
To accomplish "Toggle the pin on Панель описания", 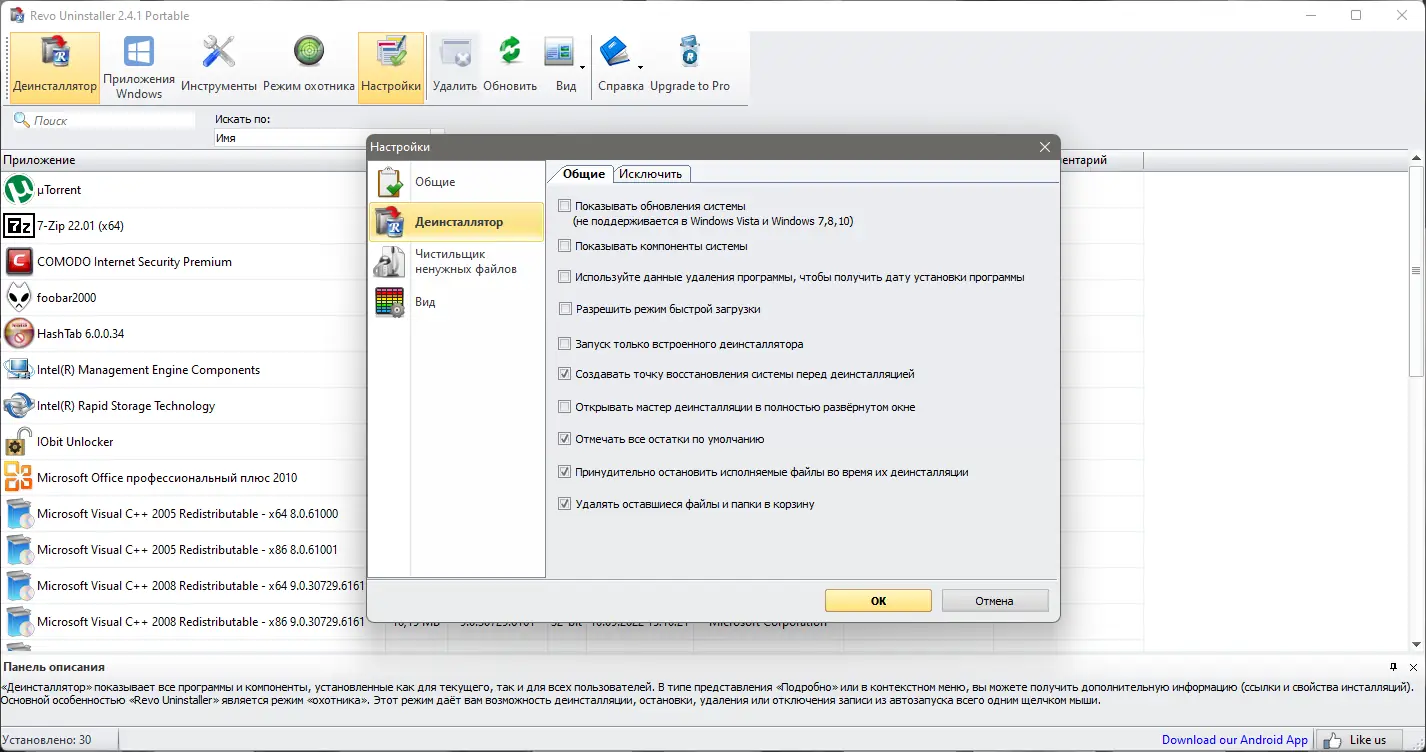I will pyautogui.click(x=1393, y=667).
